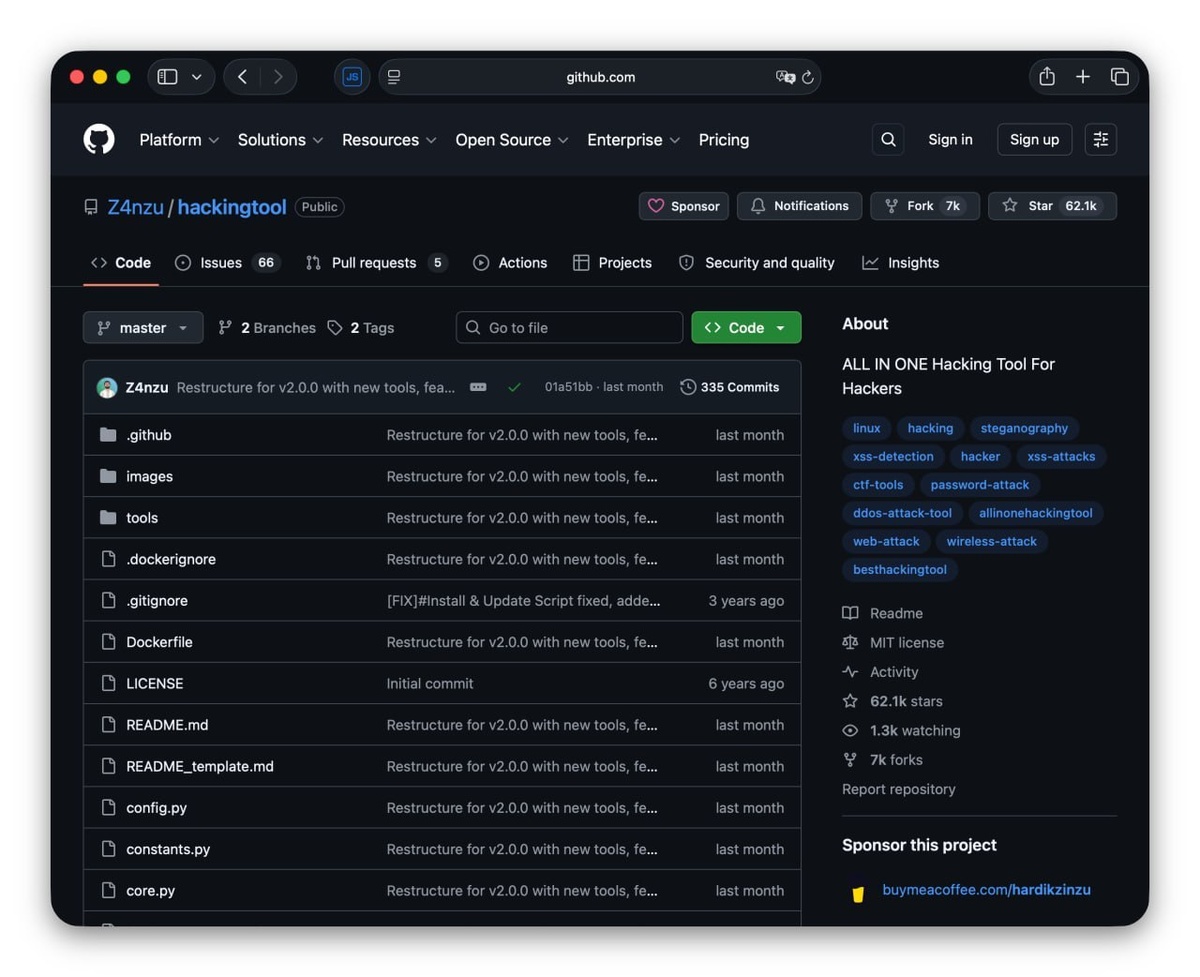
Task: Reload the page with refresh icon
Action: [808, 77]
